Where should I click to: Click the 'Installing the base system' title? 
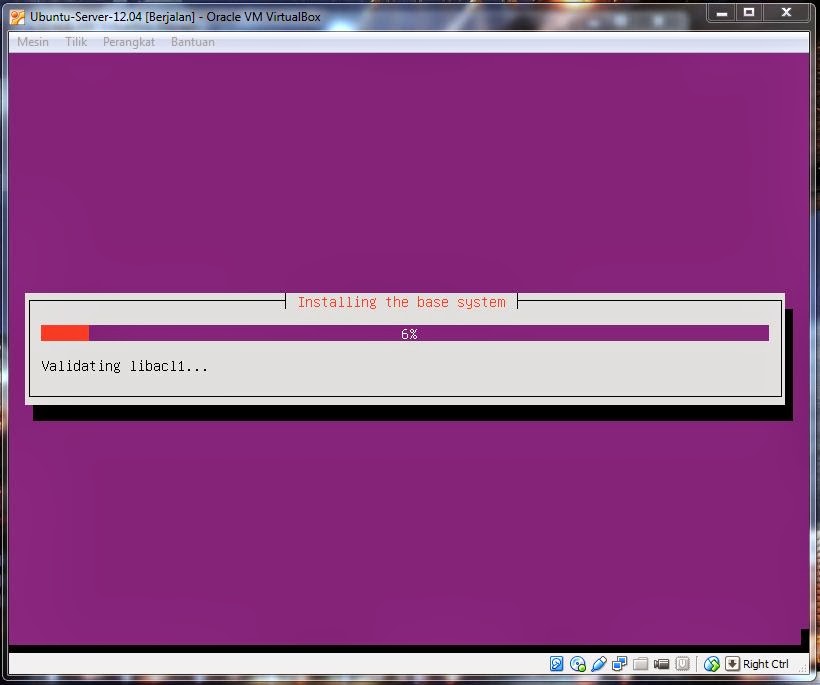tap(402, 302)
